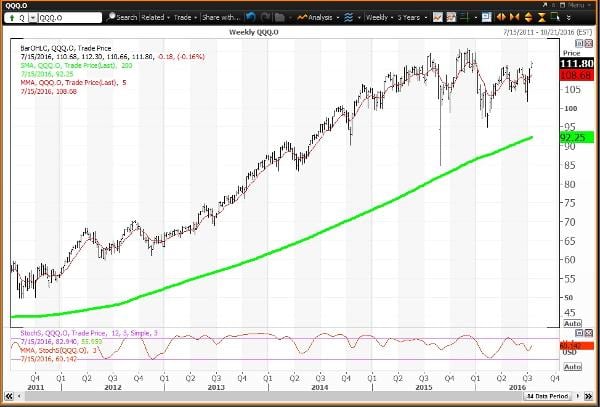Click the right scroll arrow on timeline

578,396
